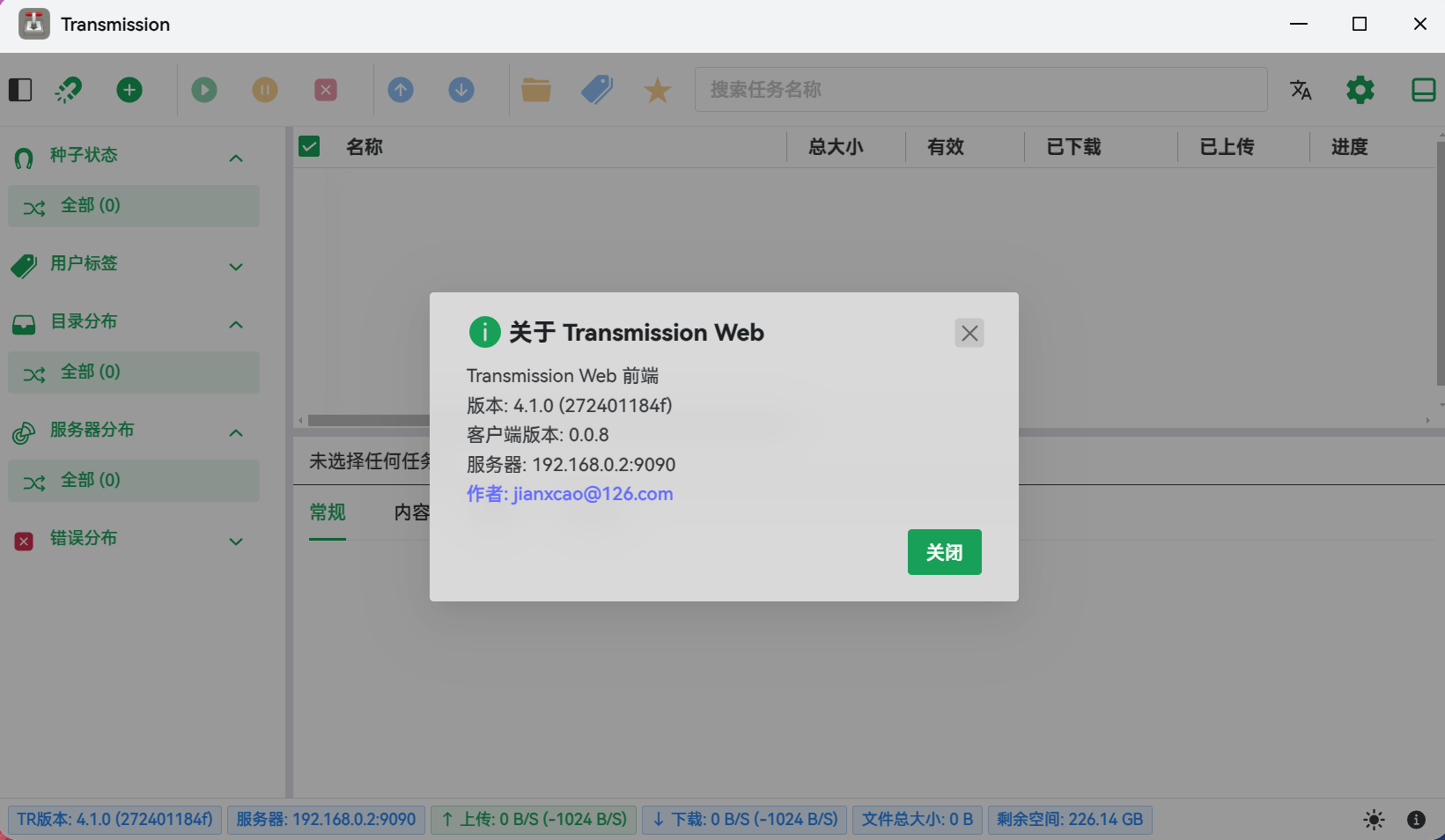Collapse the 目录分布 section chevron
This screenshot has width=1445, height=840.
(236, 325)
